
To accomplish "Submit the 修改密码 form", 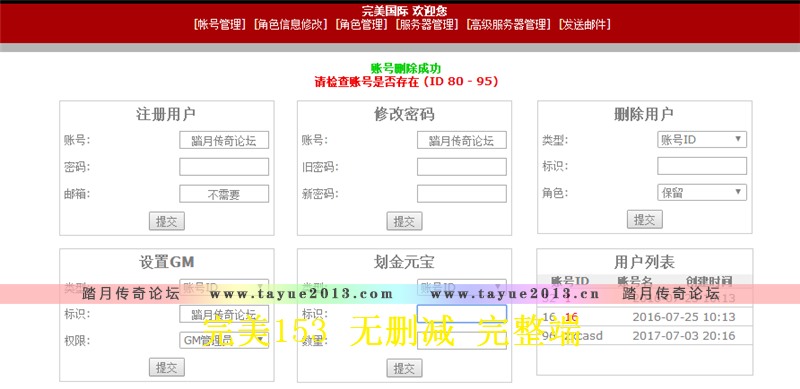I will [x=404, y=221].
